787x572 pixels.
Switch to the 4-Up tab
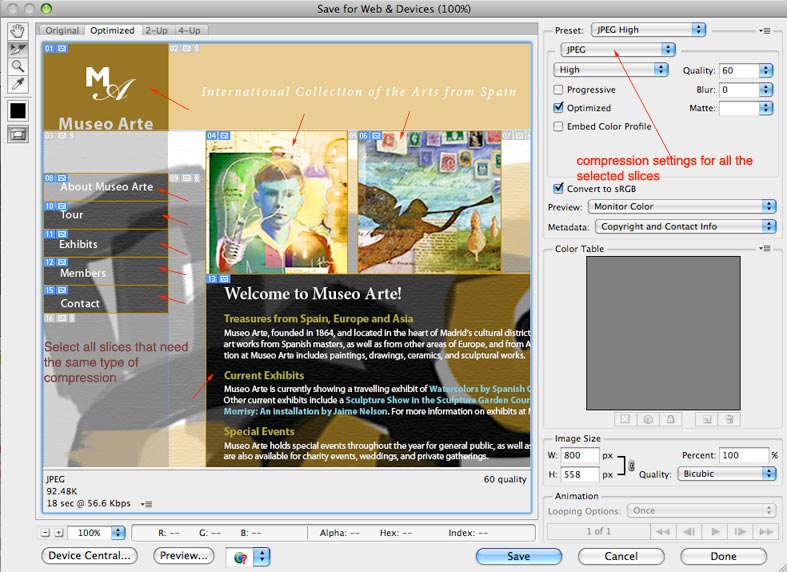tap(189, 31)
